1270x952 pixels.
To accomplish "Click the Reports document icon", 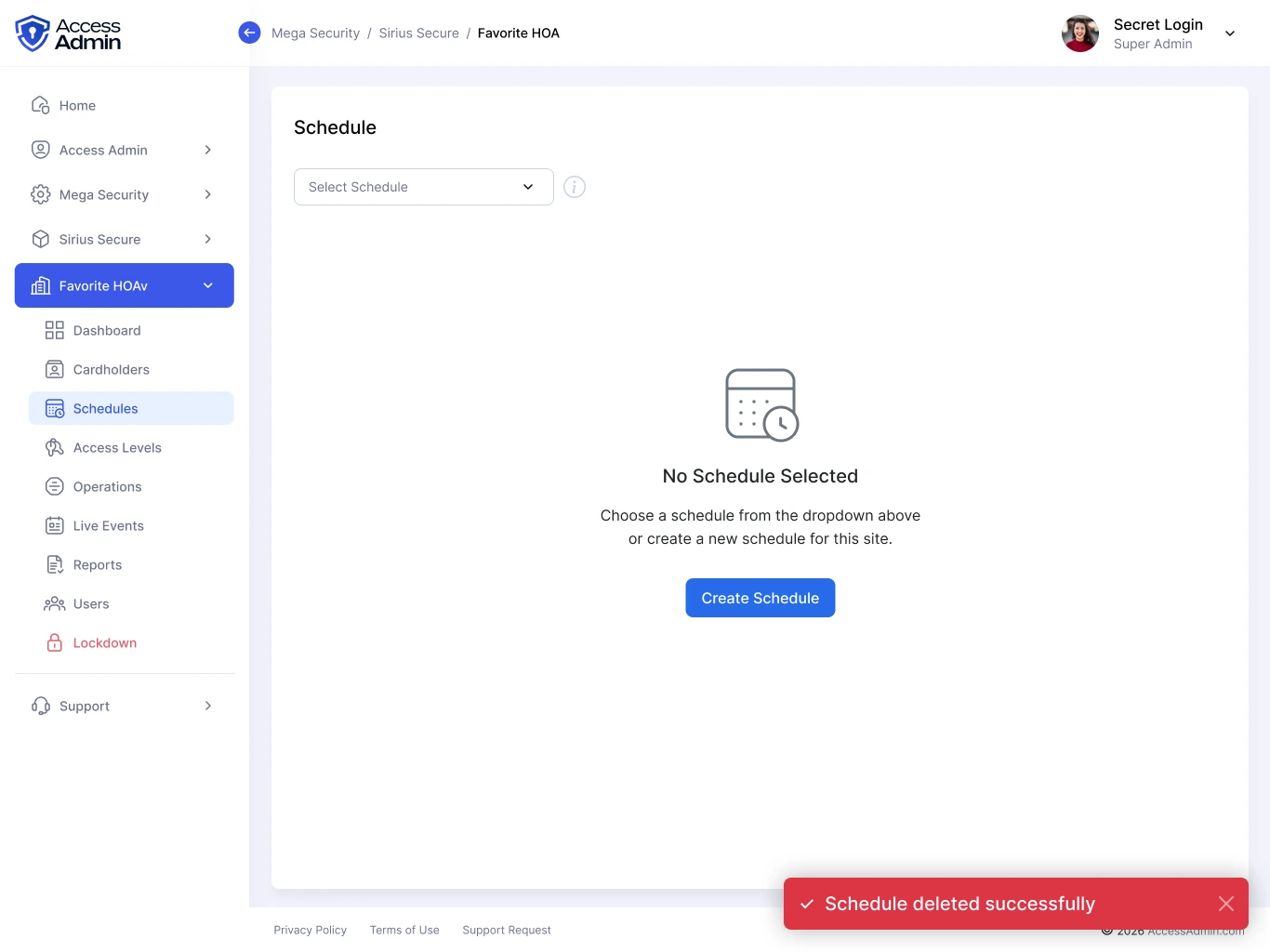I will coord(55,564).
